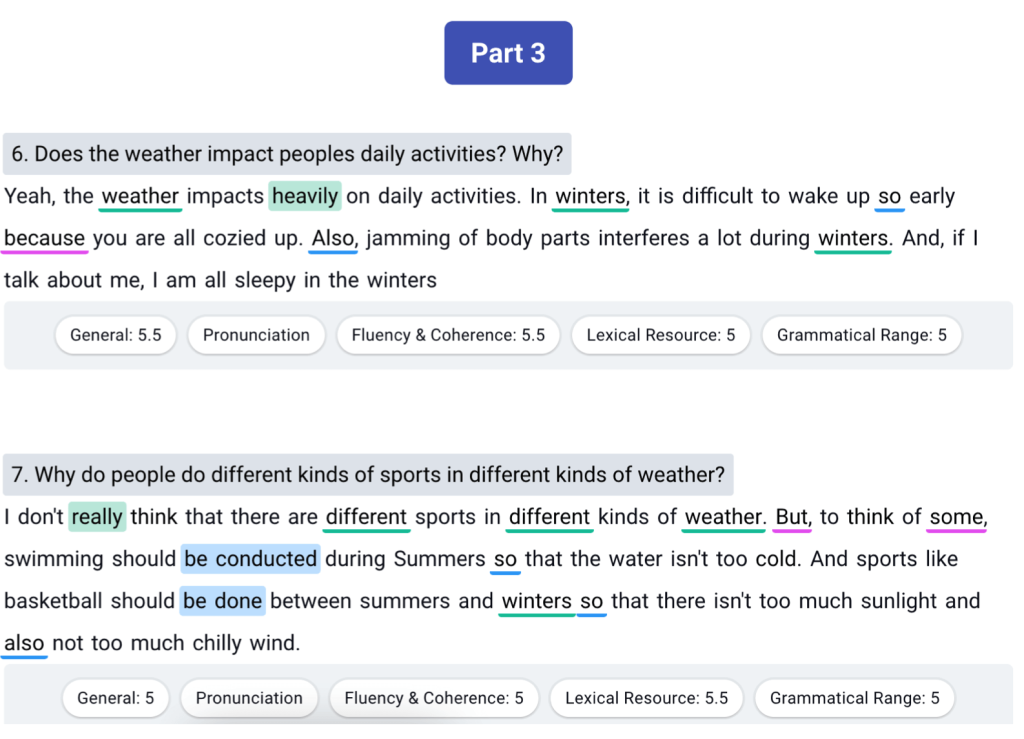Select Fluency & Coherence: 5.5 chip
Viewport: 1024px width, 739px height.
(x=448, y=336)
